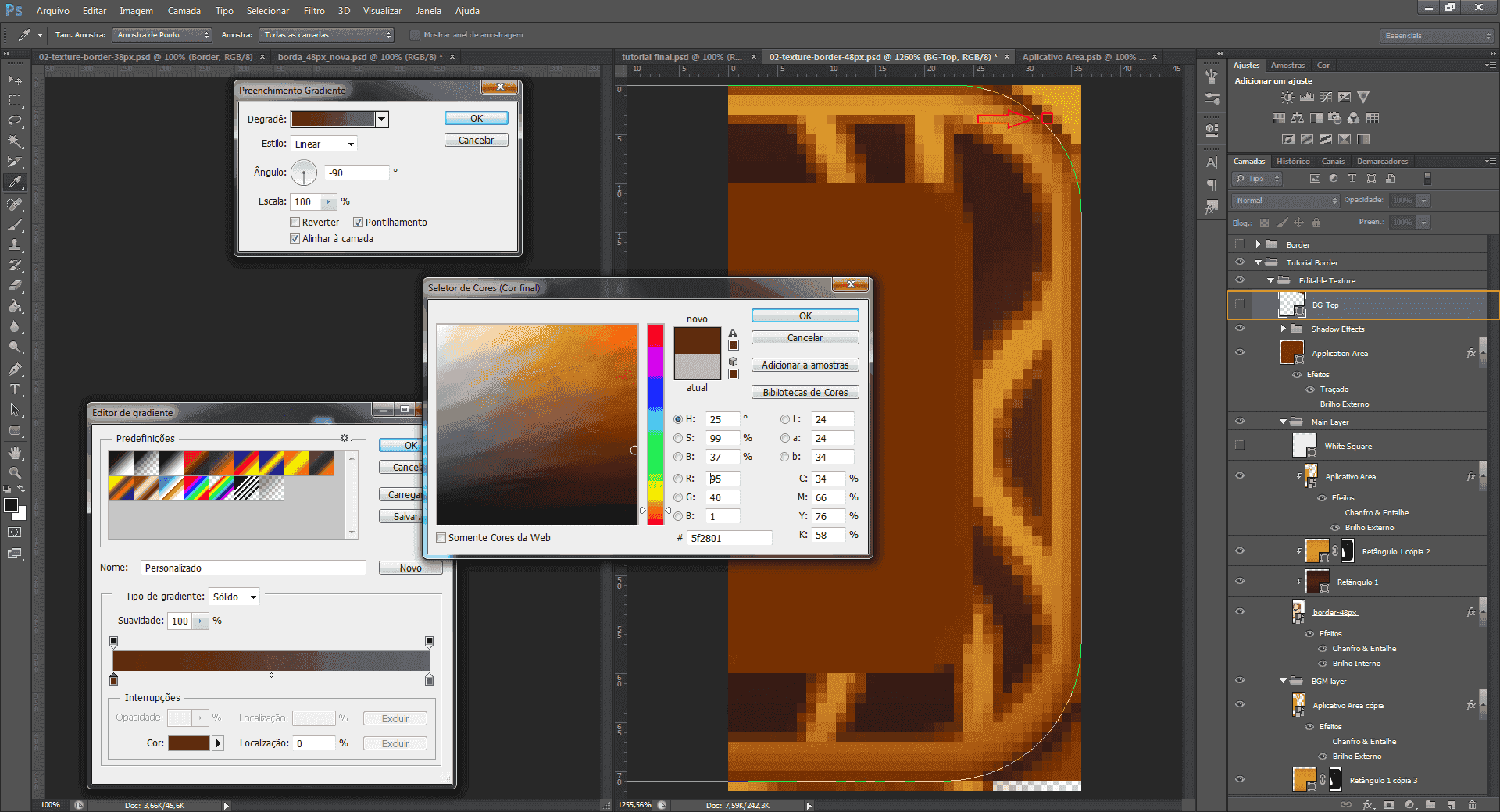Open the Tam. Amostra dropdown

[x=162, y=35]
